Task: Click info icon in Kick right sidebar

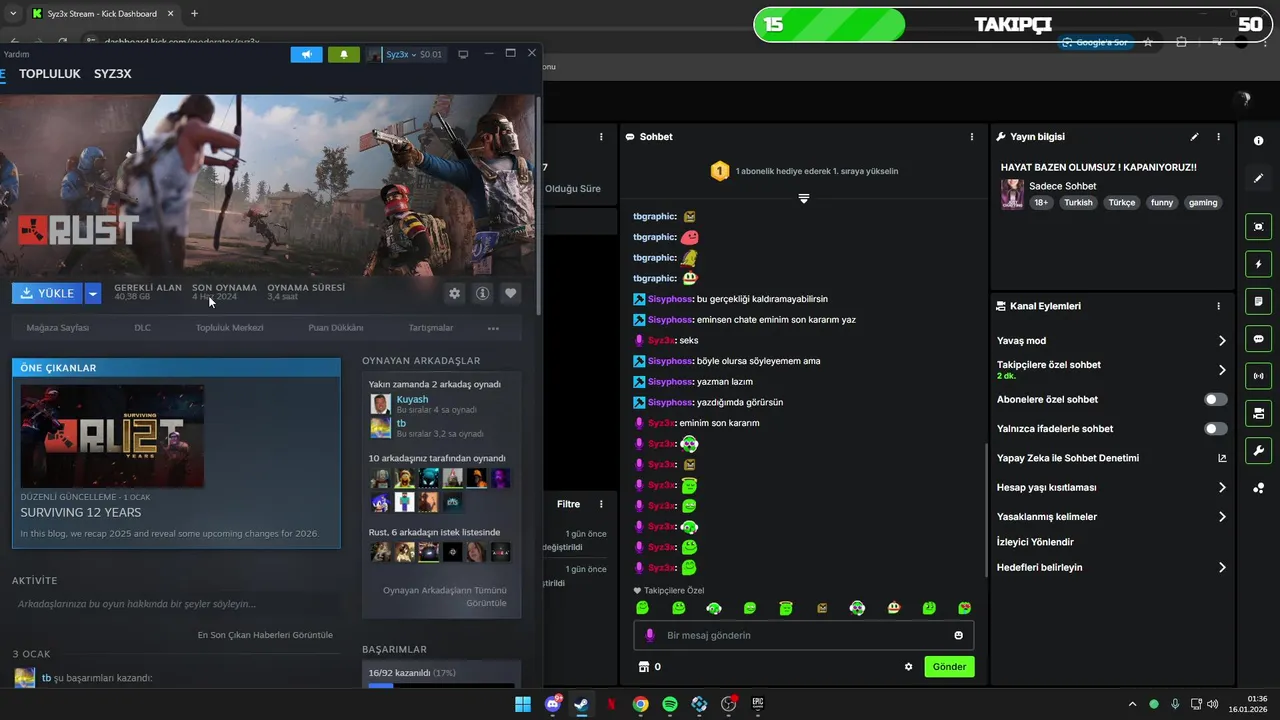Action: [x=1259, y=141]
